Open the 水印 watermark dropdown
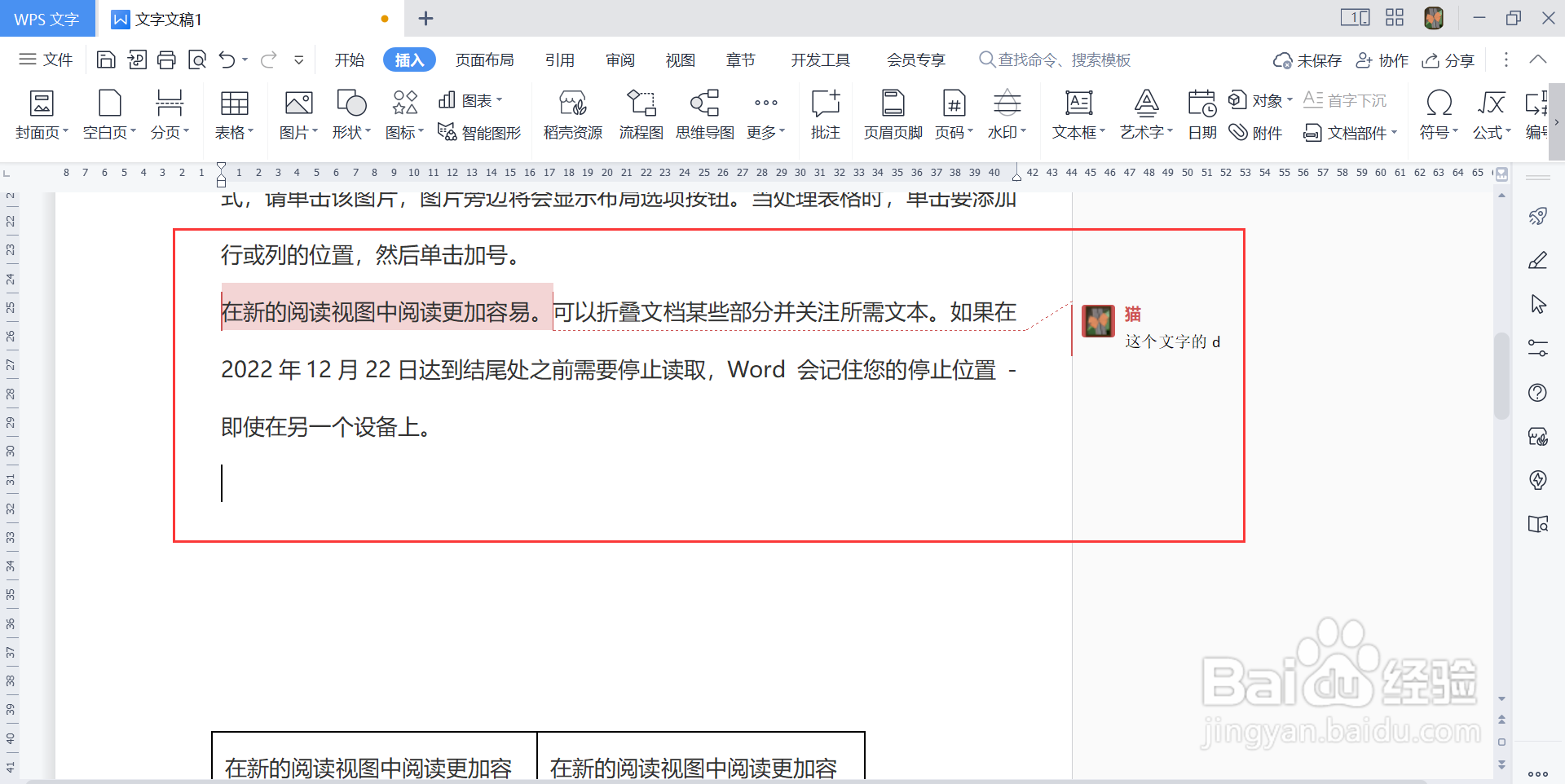Image resolution: width=1565 pixels, height=784 pixels. (x=1007, y=114)
